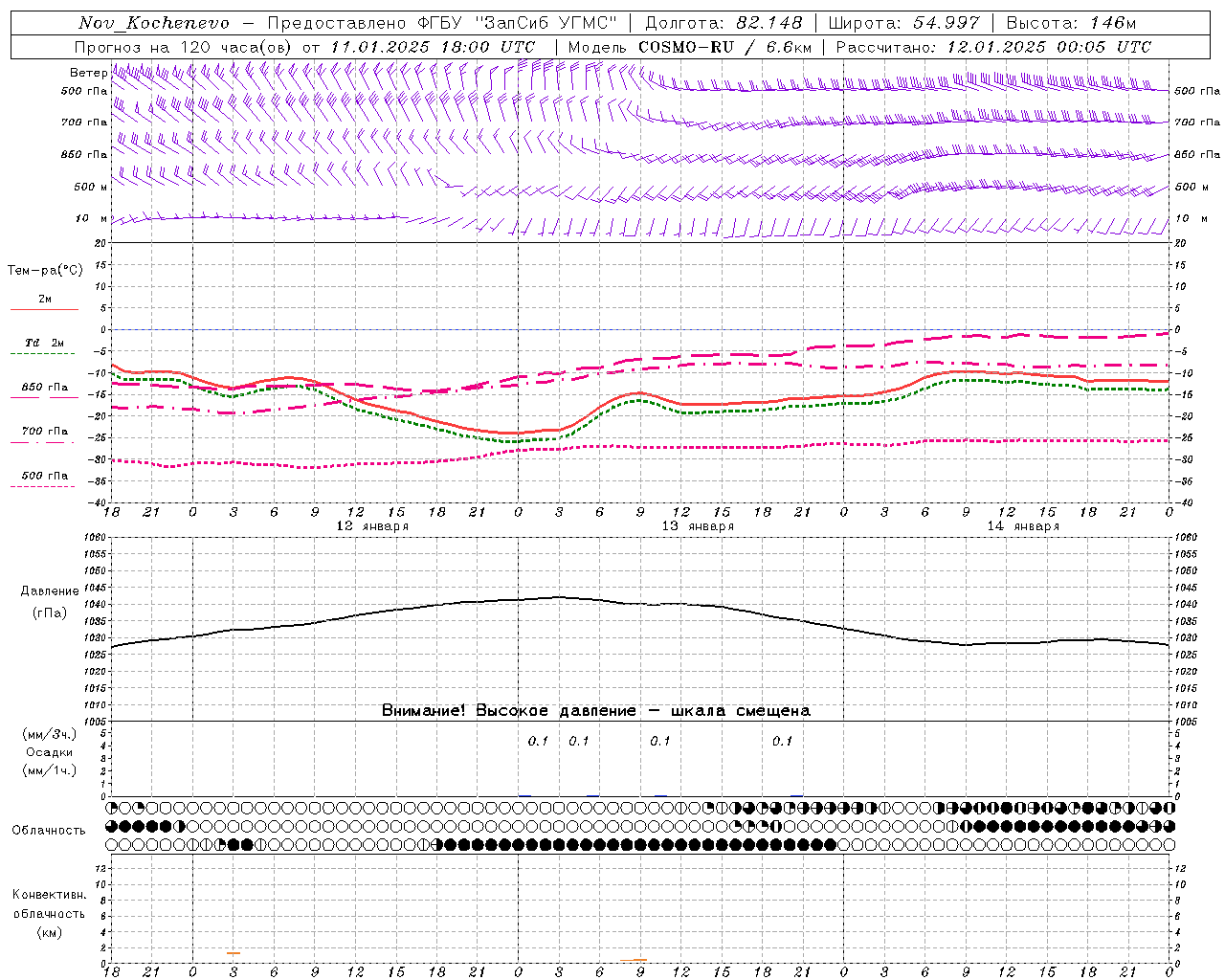The width and height of the screenshot is (1225, 980).
Task: Click the left-side 10 м wind level label
Action: (92, 218)
